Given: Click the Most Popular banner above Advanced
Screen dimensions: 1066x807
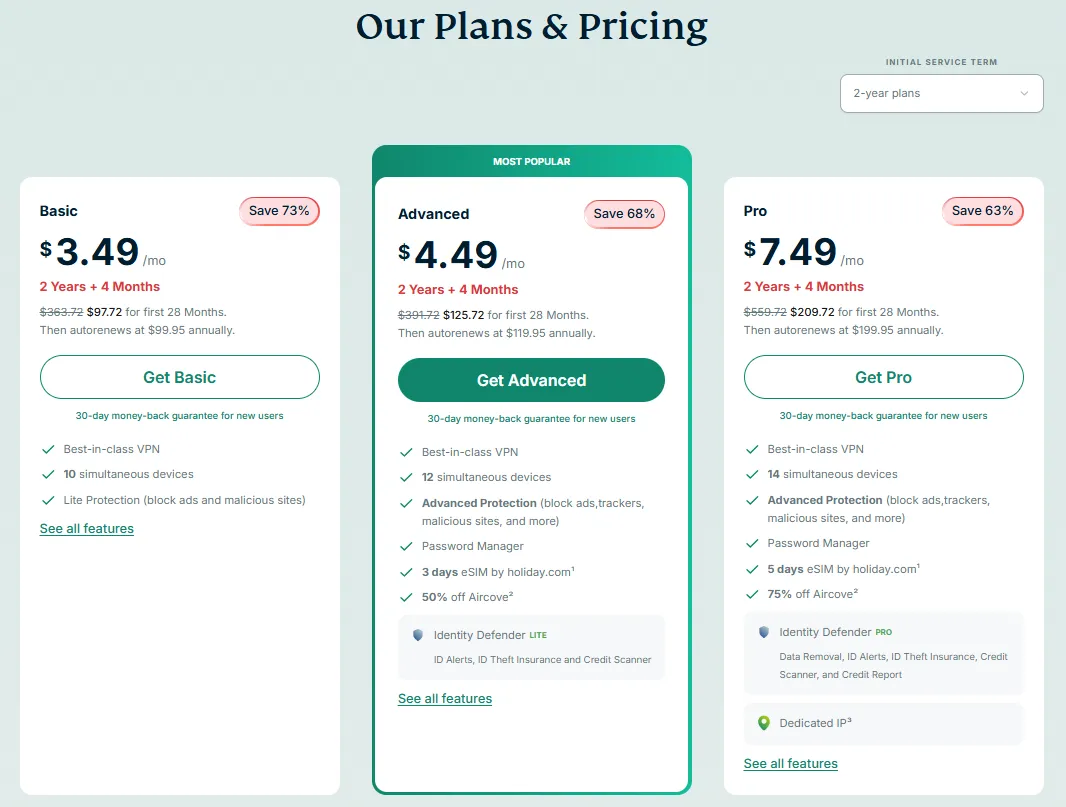Looking at the screenshot, I should [531, 161].
